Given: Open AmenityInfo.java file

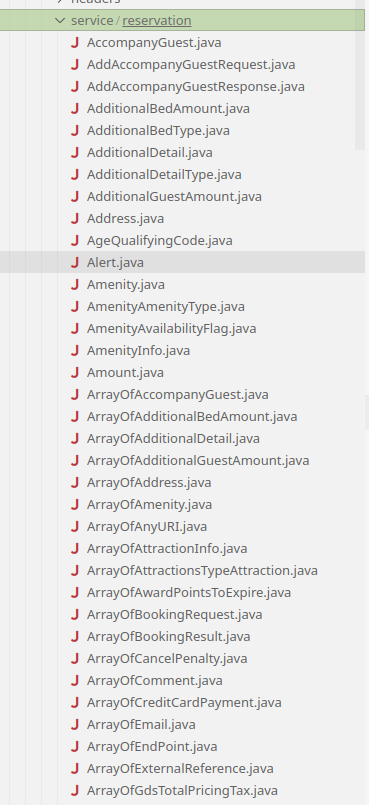Looking at the screenshot, I should (x=138, y=351).
